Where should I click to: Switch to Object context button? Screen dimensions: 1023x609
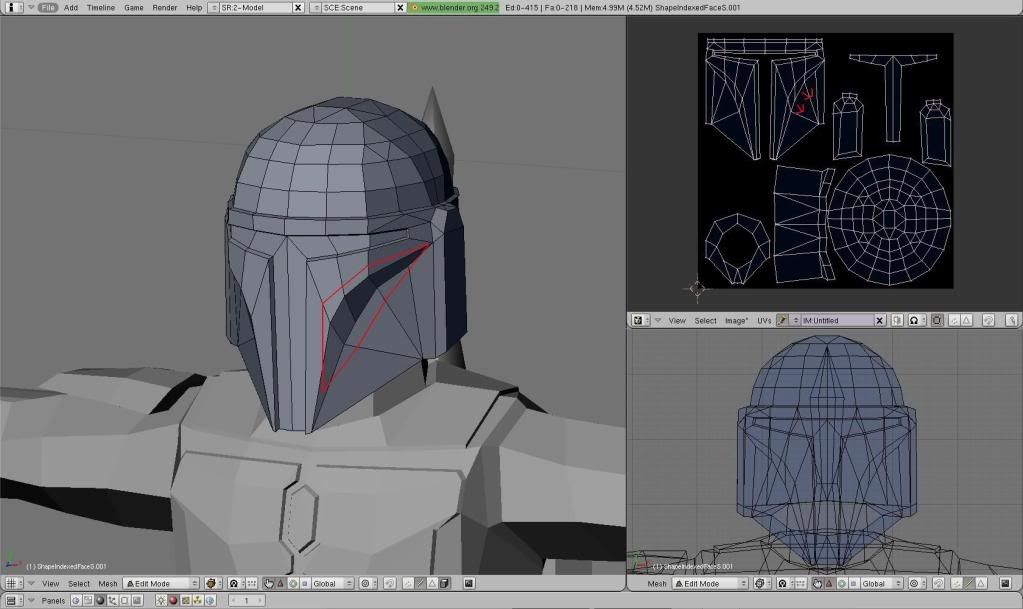112,601
